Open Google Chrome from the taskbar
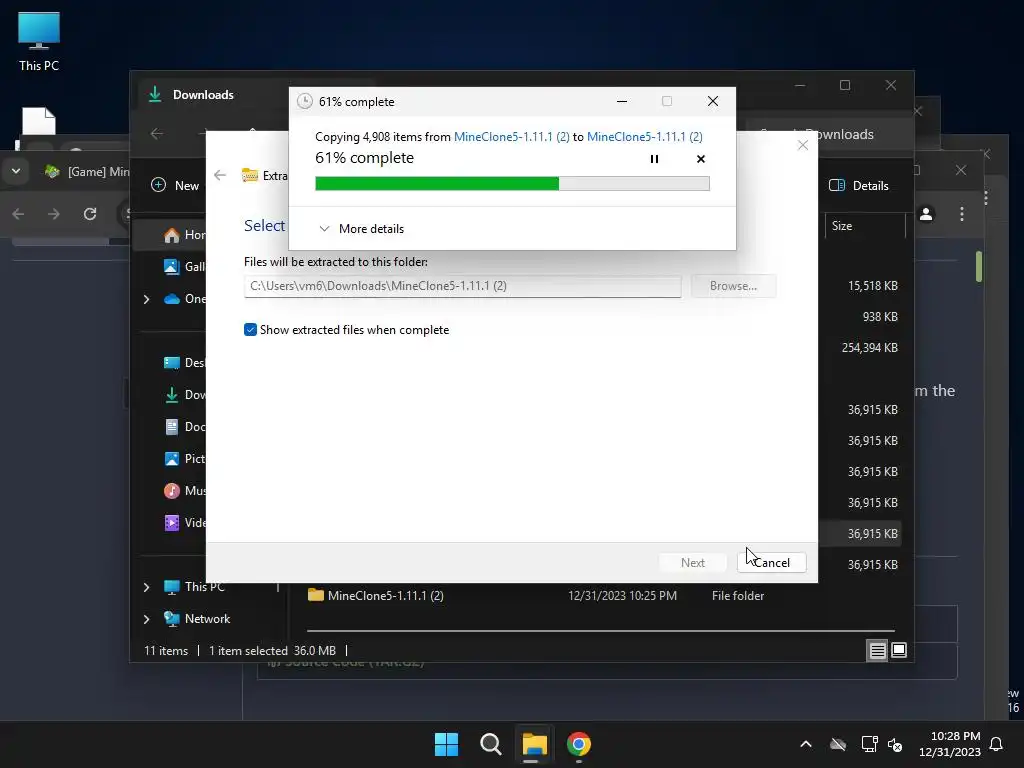Screen dimensions: 1024x768 [579, 744]
